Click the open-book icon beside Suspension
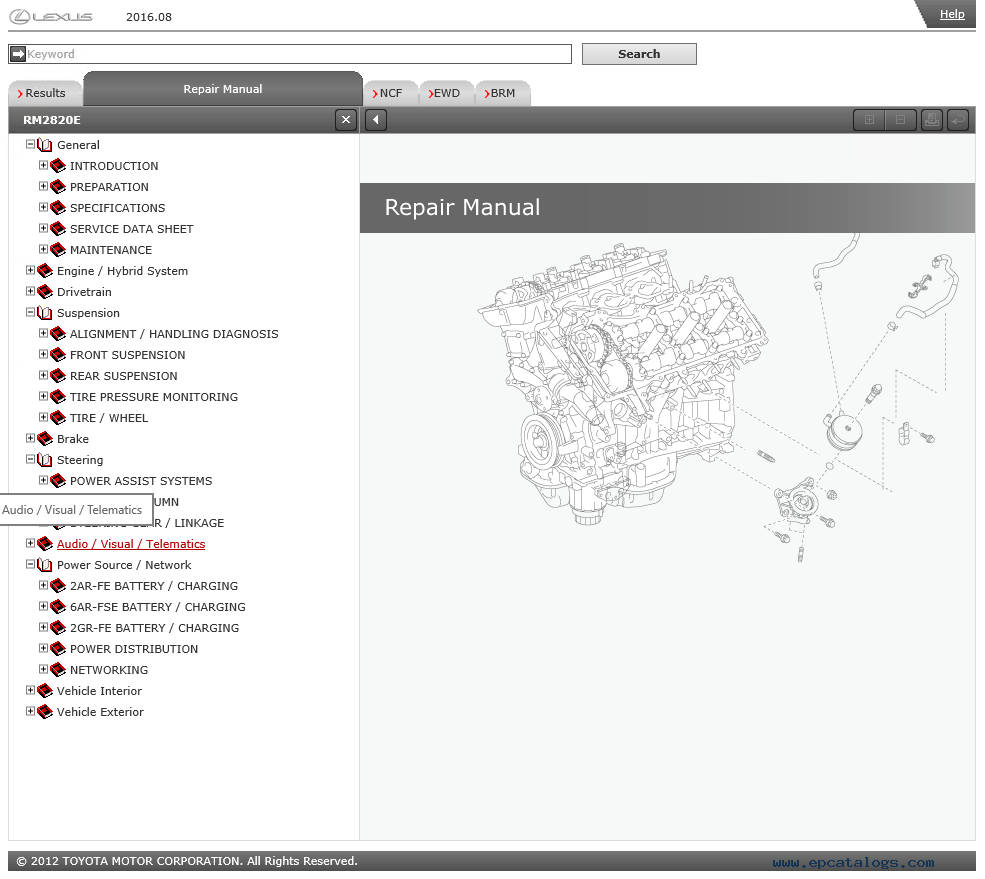 pyautogui.click(x=45, y=313)
